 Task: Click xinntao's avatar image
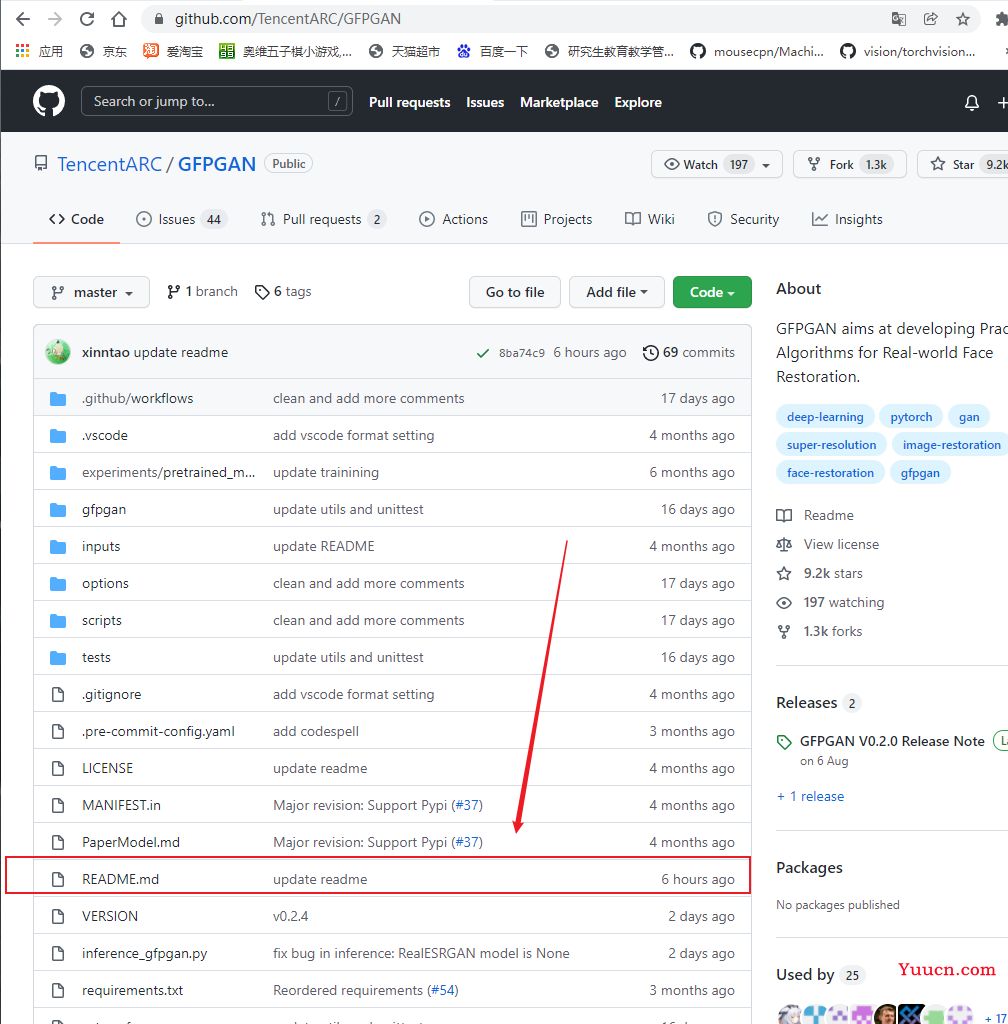pos(58,352)
